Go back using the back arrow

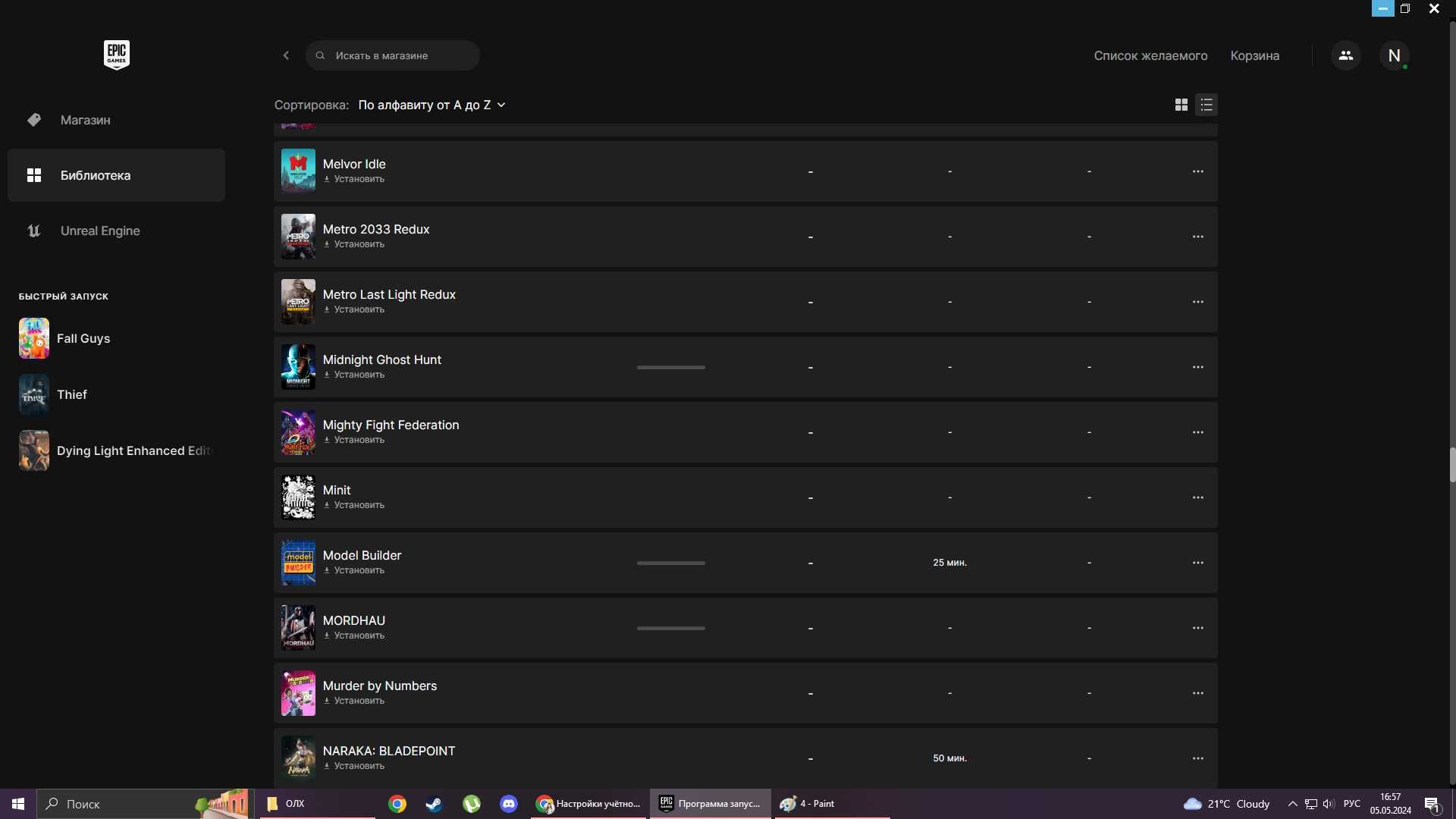(x=286, y=55)
